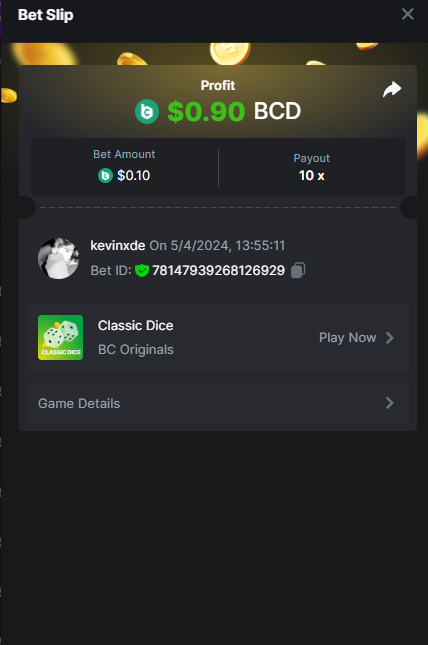
Task: Click the kevinxde username
Action: click(x=118, y=246)
